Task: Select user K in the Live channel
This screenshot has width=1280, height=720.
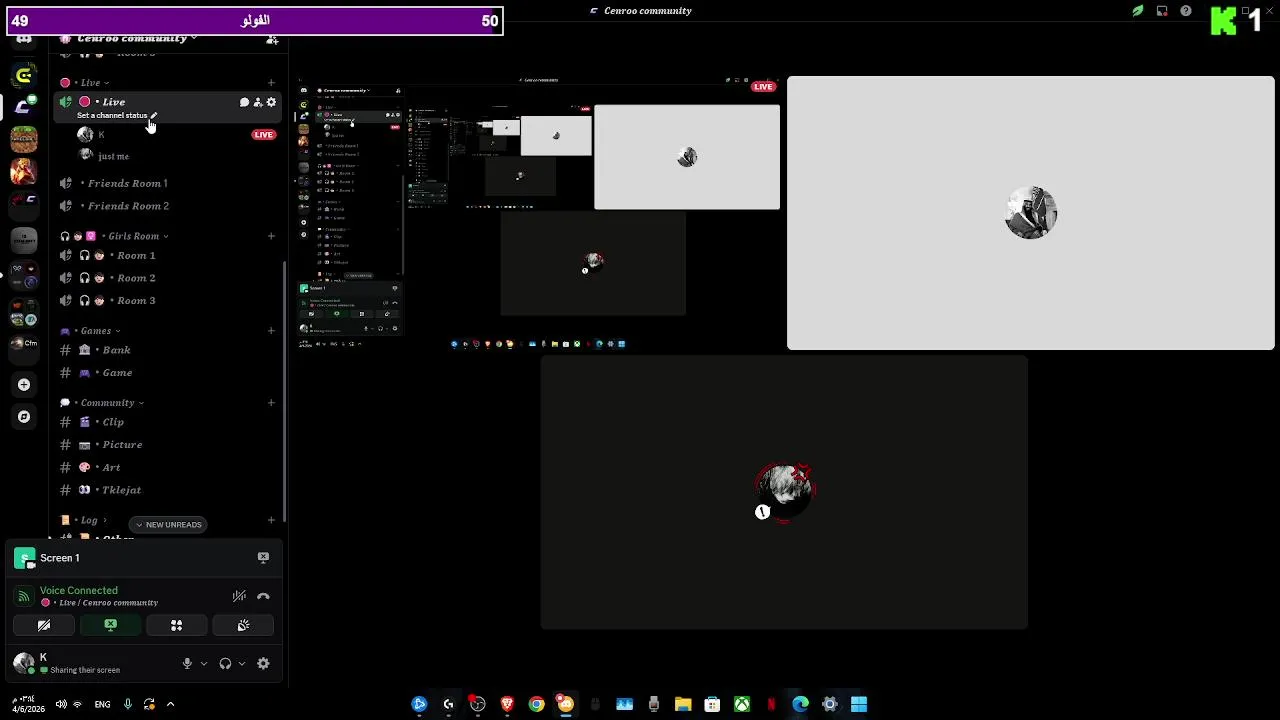Action: click(x=169, y=134)
